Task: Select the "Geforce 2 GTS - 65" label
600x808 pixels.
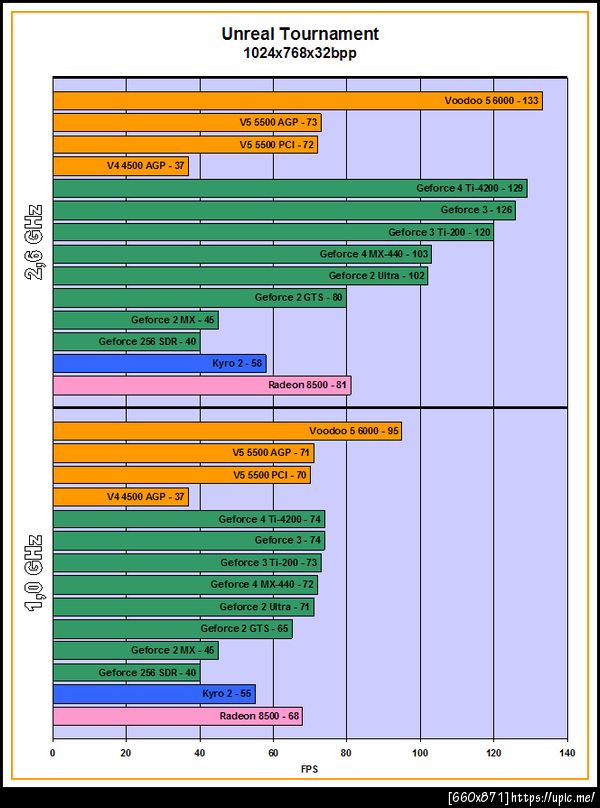Action: click(x=245, y=629)
